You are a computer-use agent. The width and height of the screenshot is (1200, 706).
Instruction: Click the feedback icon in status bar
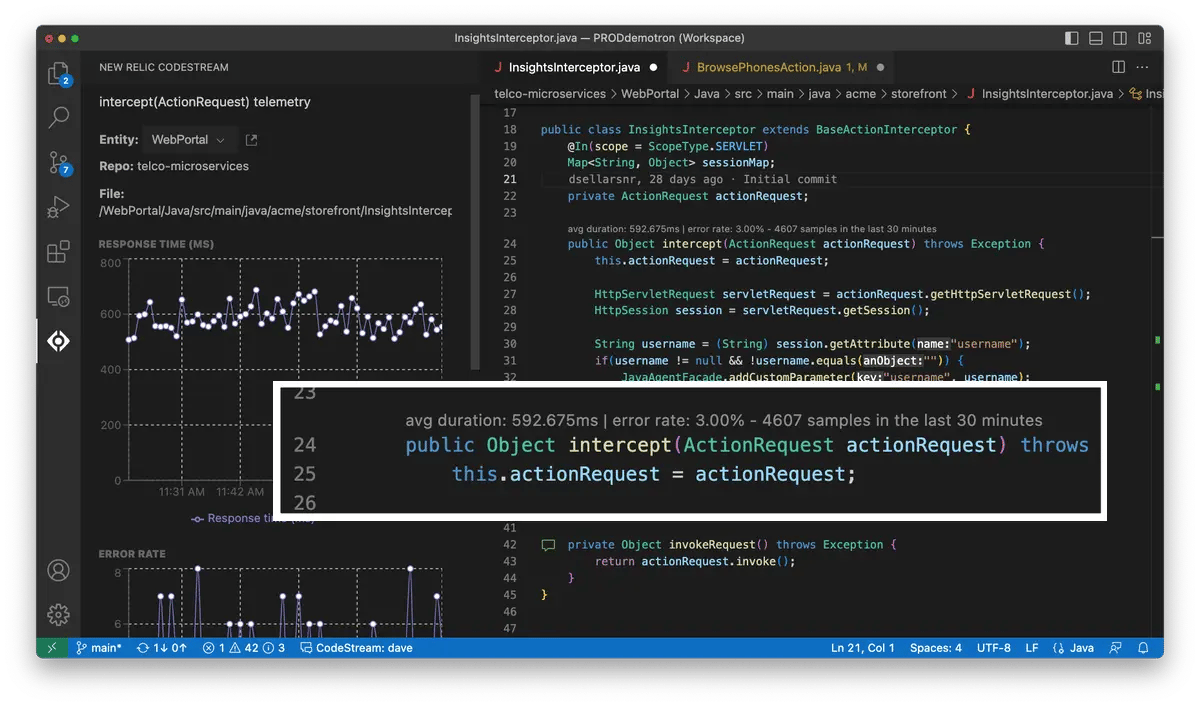1116,648
